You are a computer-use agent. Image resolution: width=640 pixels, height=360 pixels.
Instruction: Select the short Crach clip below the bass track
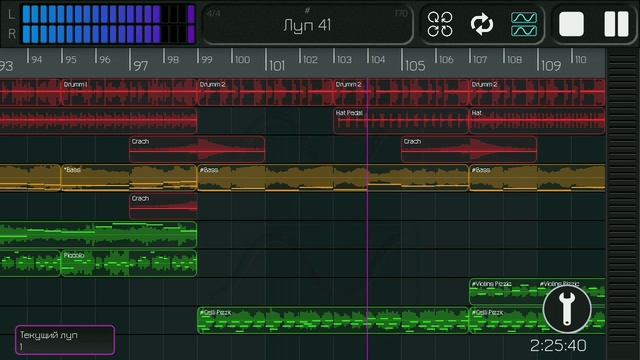(163, 207)
